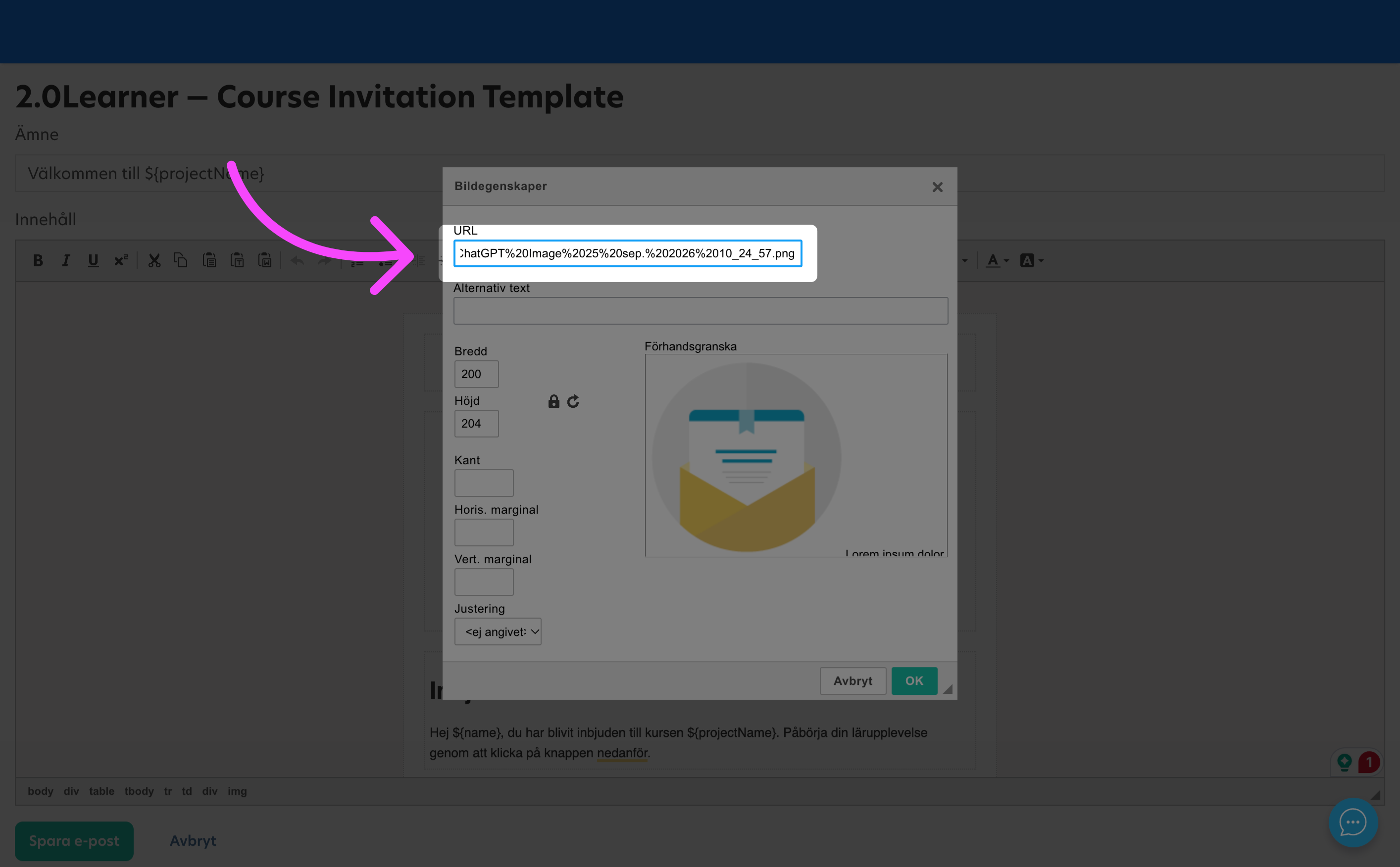Select img in element path bar
Image resolution: width=1400 pixels, height=867 pixels.
pos(237,791)
